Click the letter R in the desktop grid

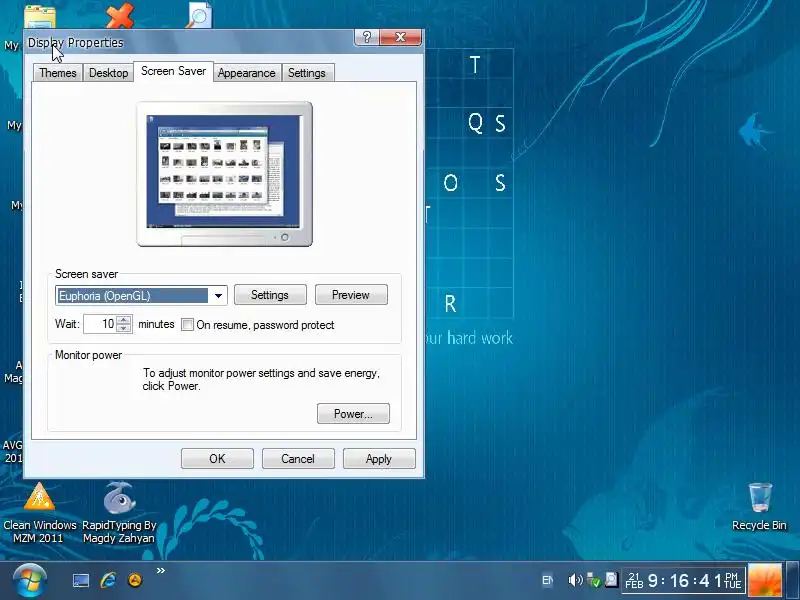[x=450, y=304]
